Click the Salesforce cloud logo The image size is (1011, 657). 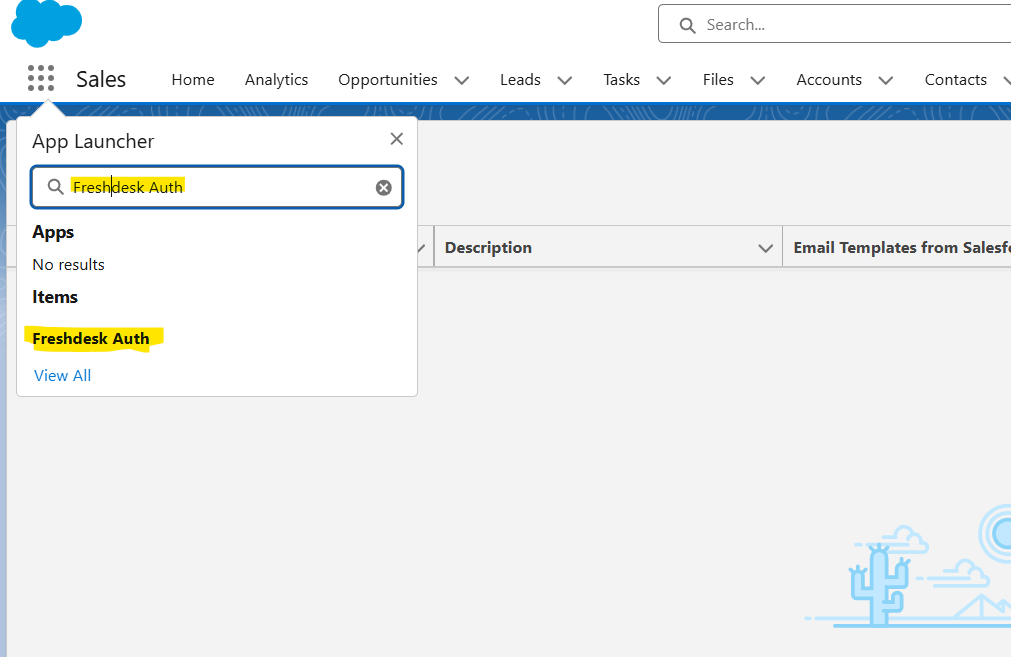pos(46,23)
